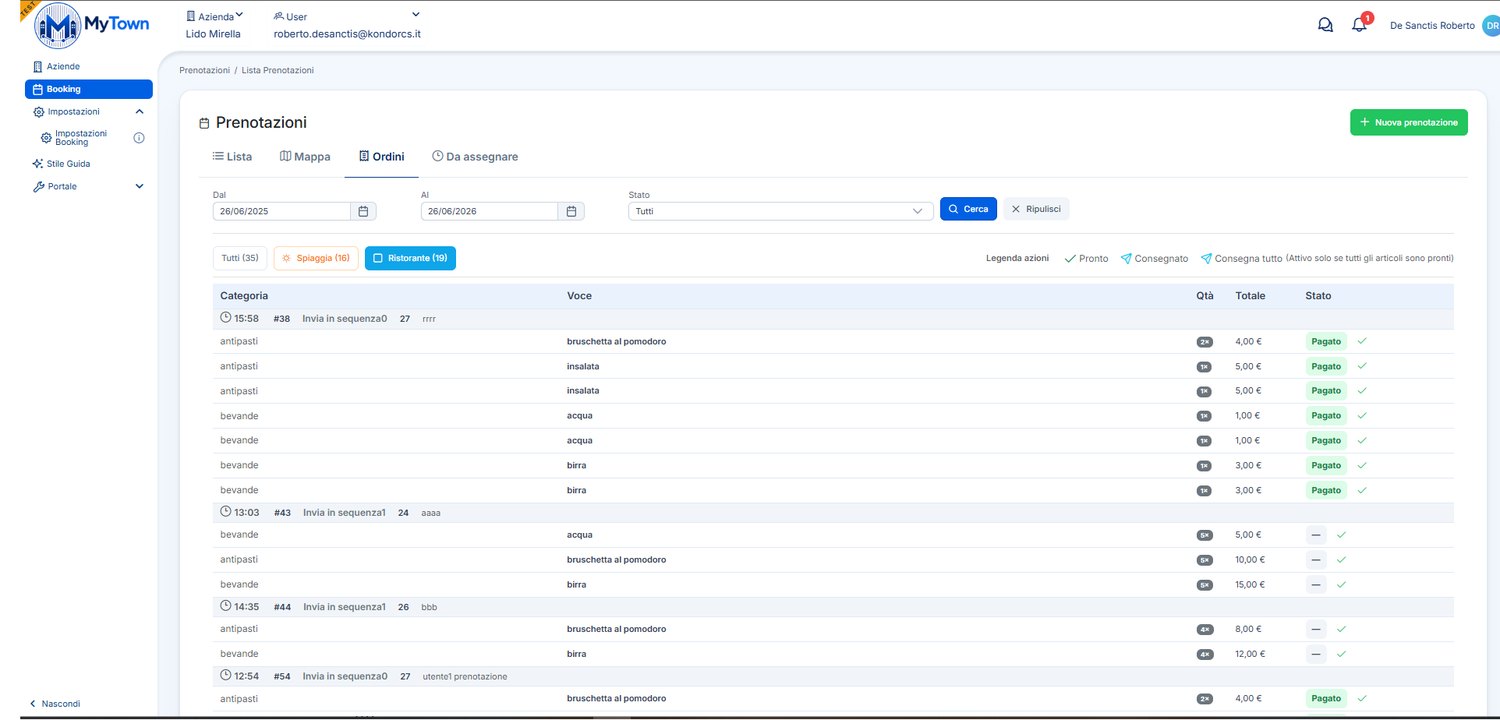
Task: Expand the Portale sidebar menu
Action: 139,186
